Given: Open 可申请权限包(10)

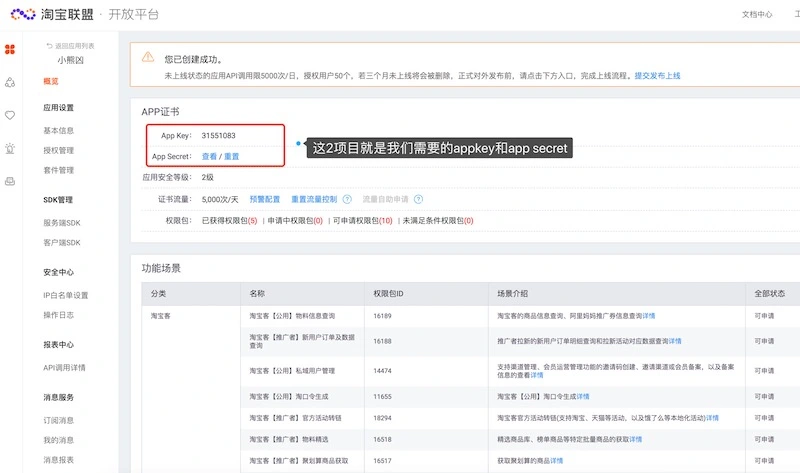Looking at the screenshot, I should click(x=363, y=220).
